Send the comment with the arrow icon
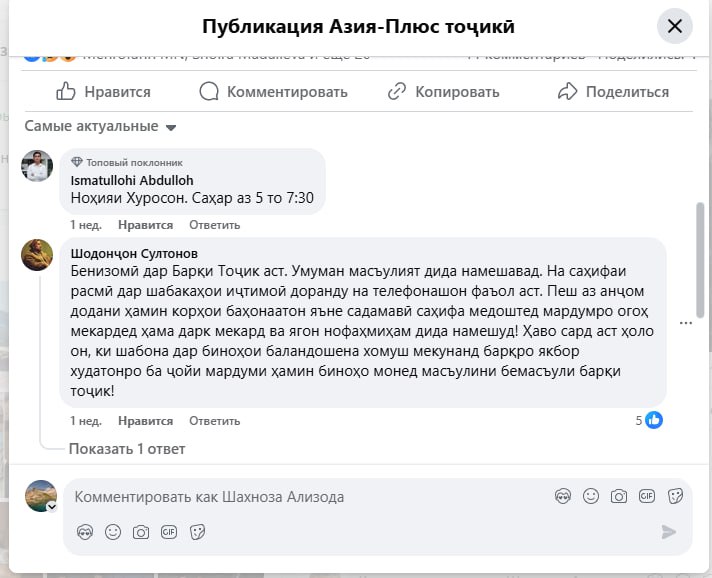 [669, 532]
